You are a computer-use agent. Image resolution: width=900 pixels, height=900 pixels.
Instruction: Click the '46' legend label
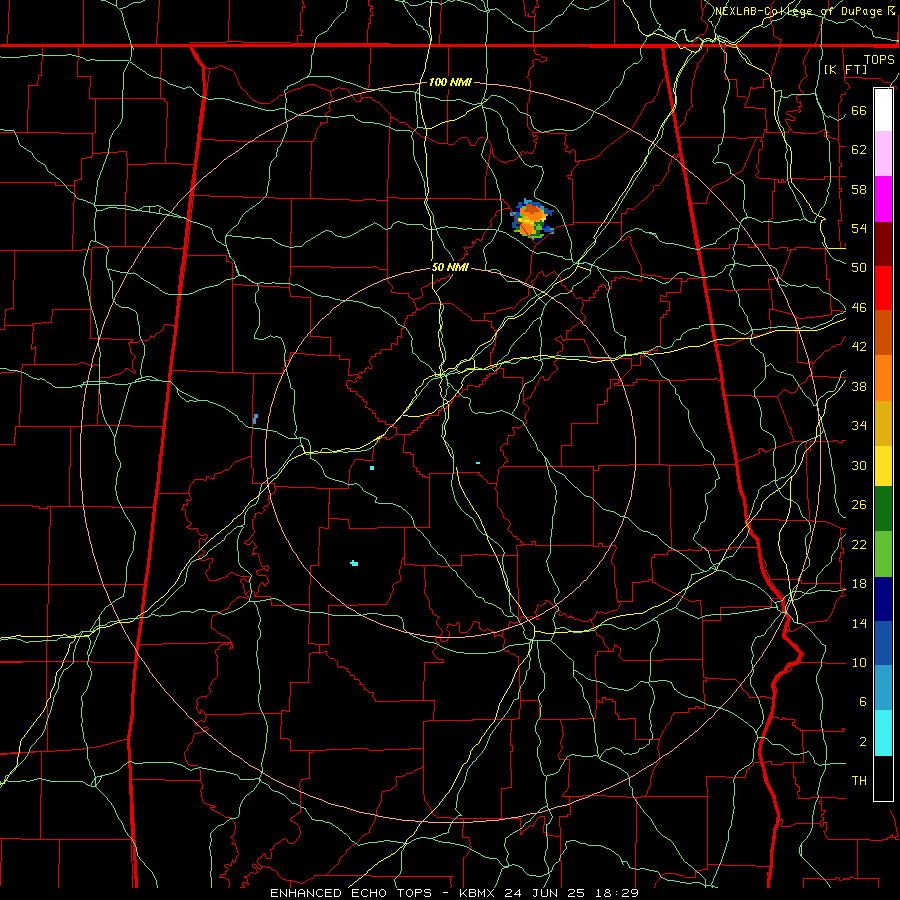[x=859, y=308]
